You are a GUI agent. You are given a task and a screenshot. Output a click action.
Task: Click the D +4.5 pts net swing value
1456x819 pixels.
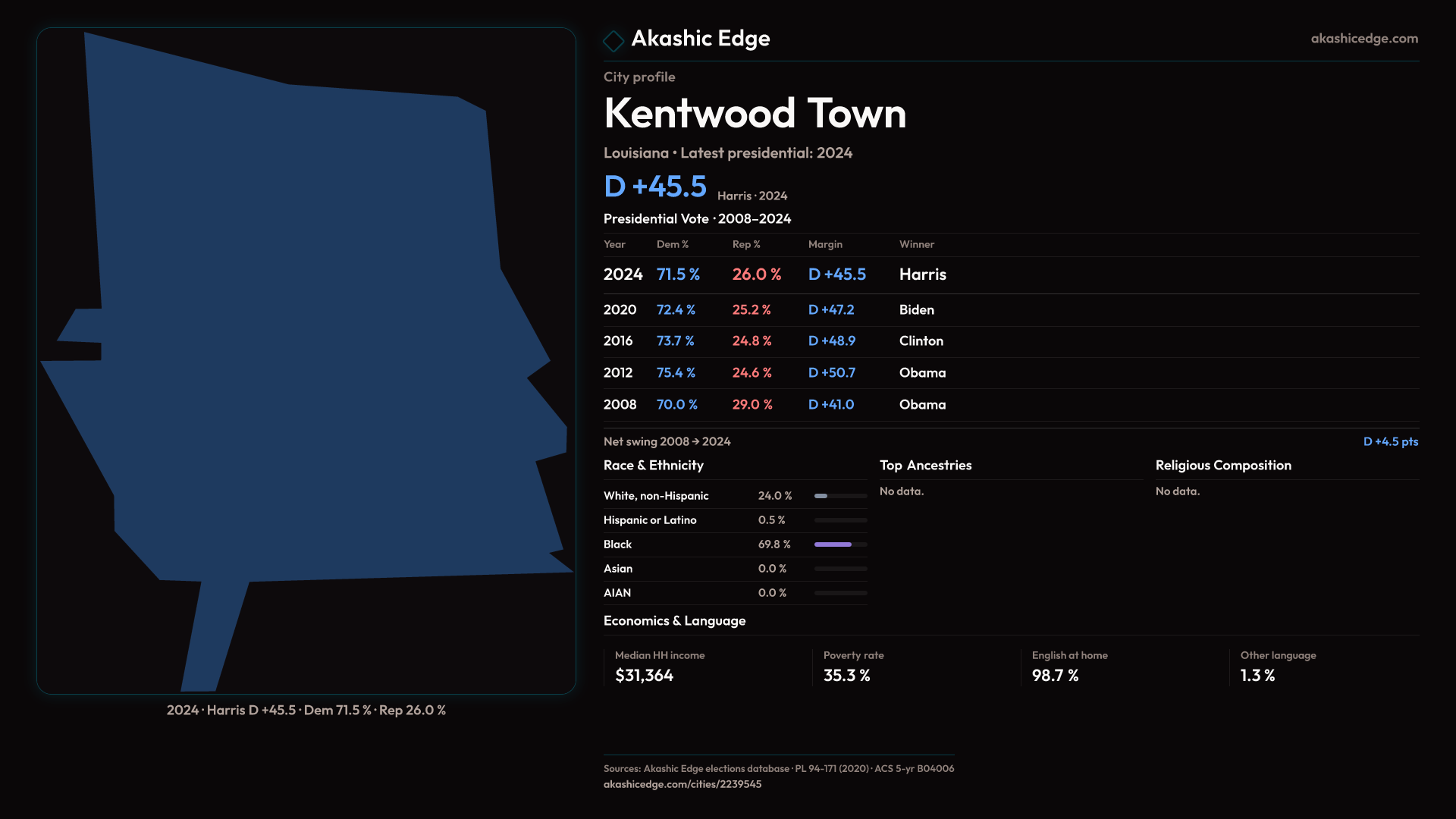(1390, 441)
